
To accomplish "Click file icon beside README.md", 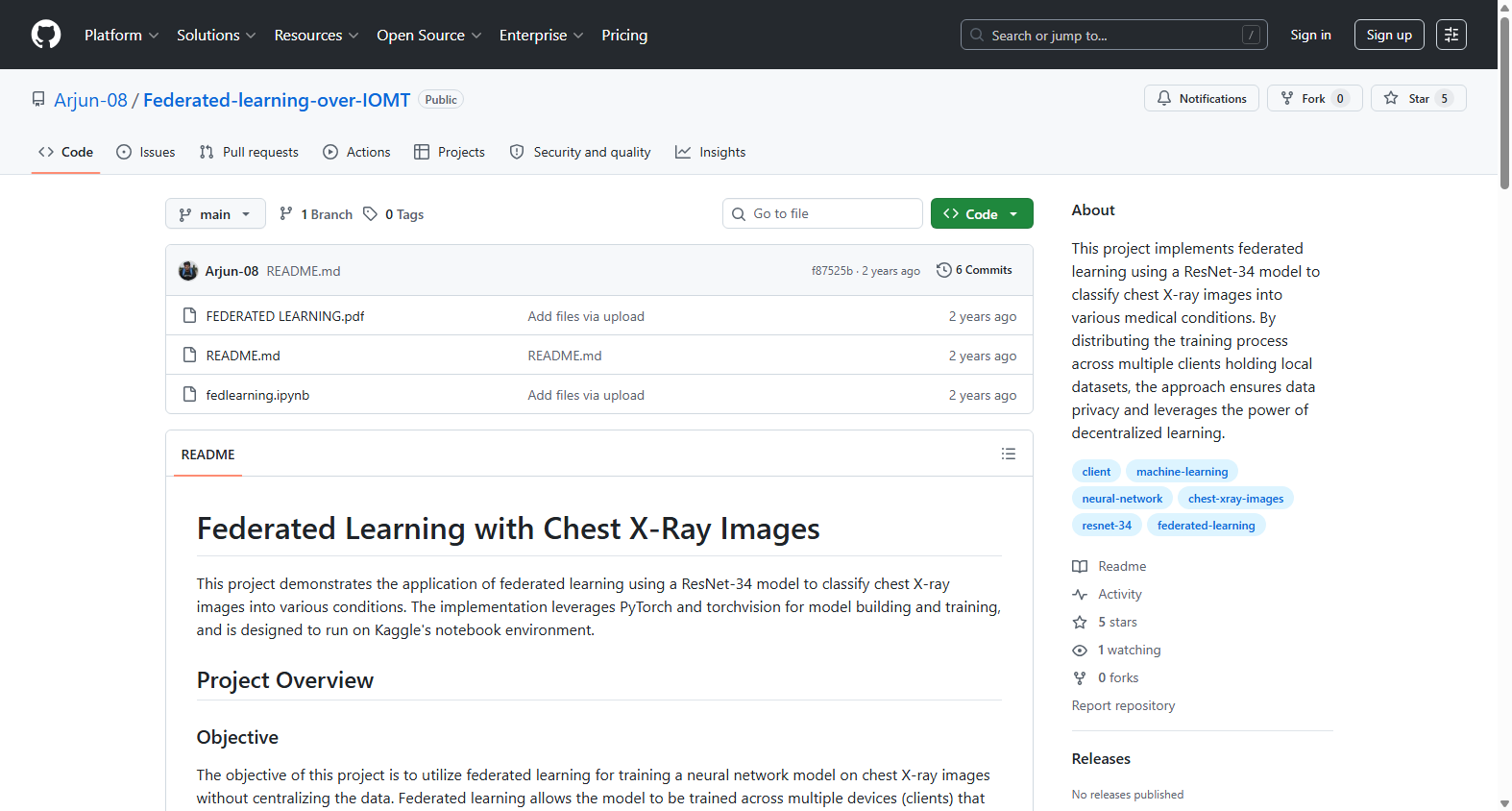I will (x=190, y=355).
